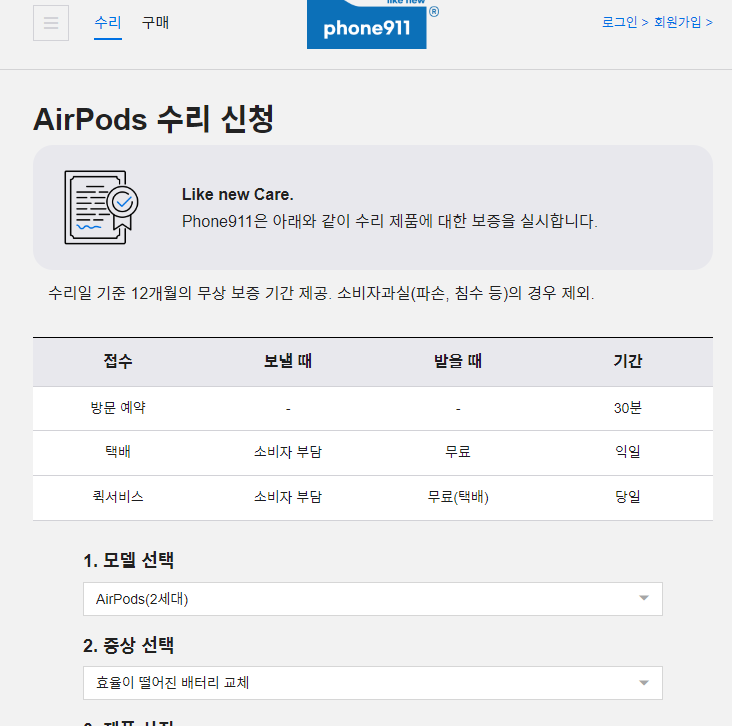Click the warranty certificate icon
The width and height of the screenshot is (732, 726).
tap(101, 207)
